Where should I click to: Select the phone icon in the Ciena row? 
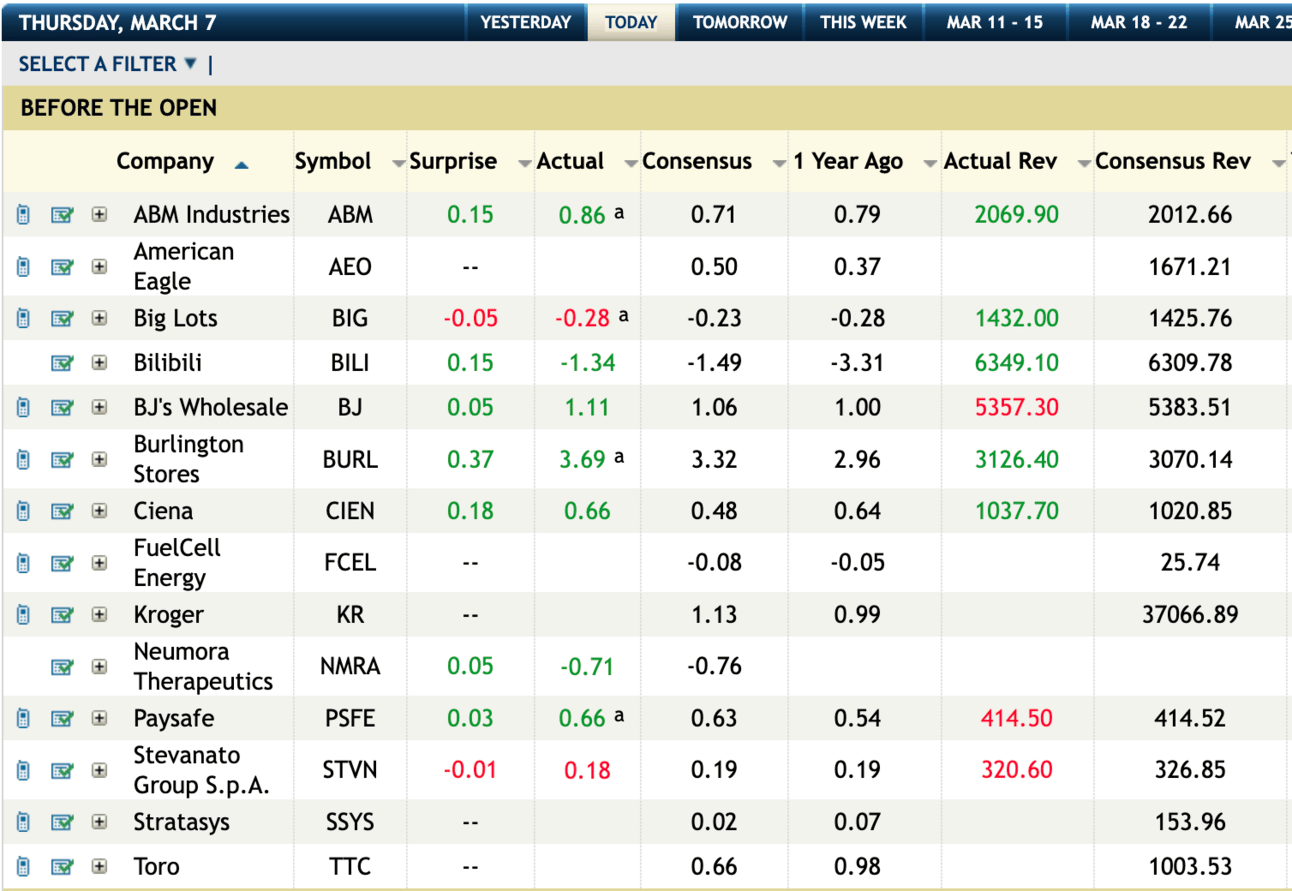(x=24, y=511)
